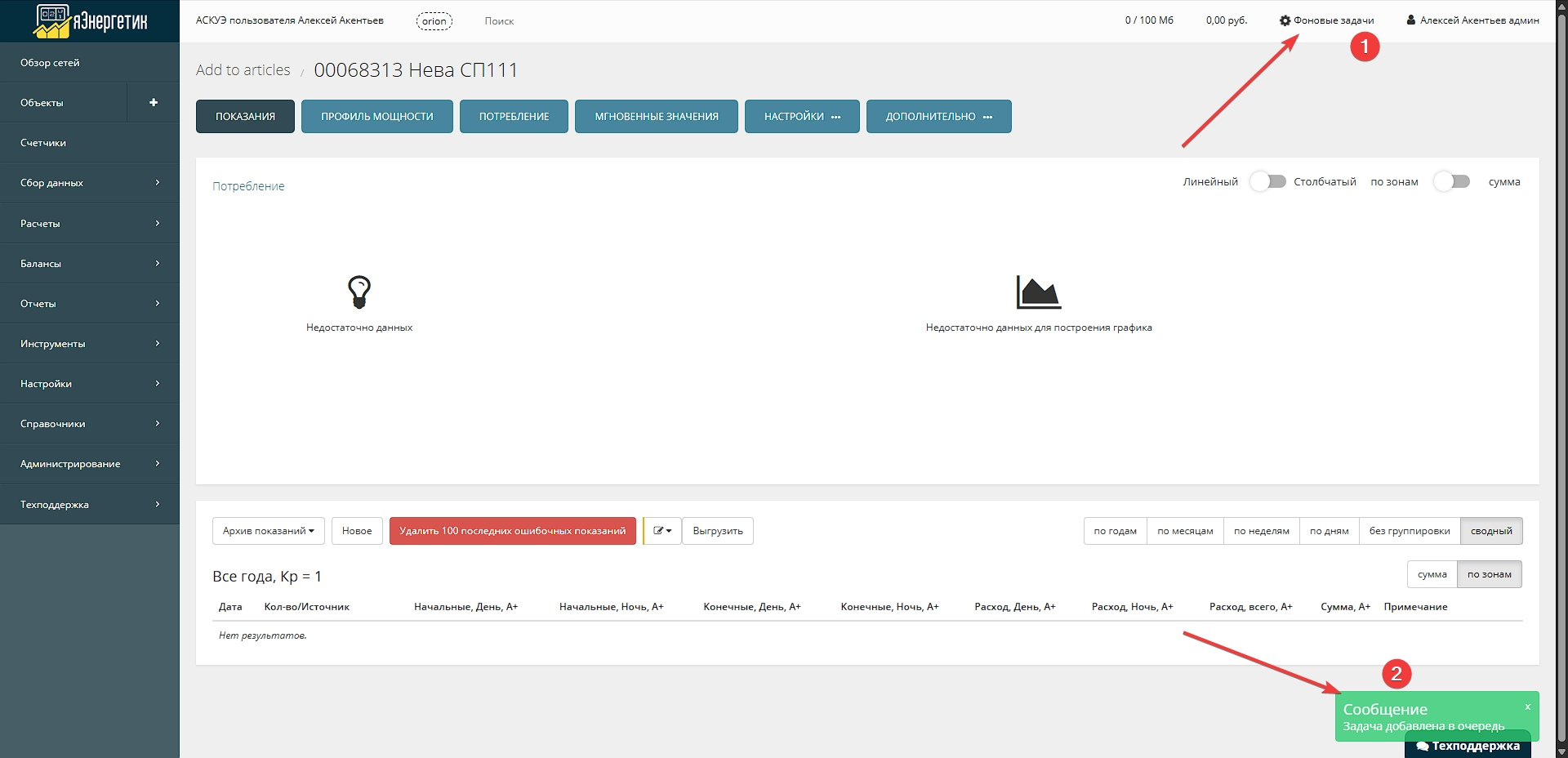1568x758 pixels.
Task: Expand the Сбор данных sidebar menu
Action: (x=90, y=183)
